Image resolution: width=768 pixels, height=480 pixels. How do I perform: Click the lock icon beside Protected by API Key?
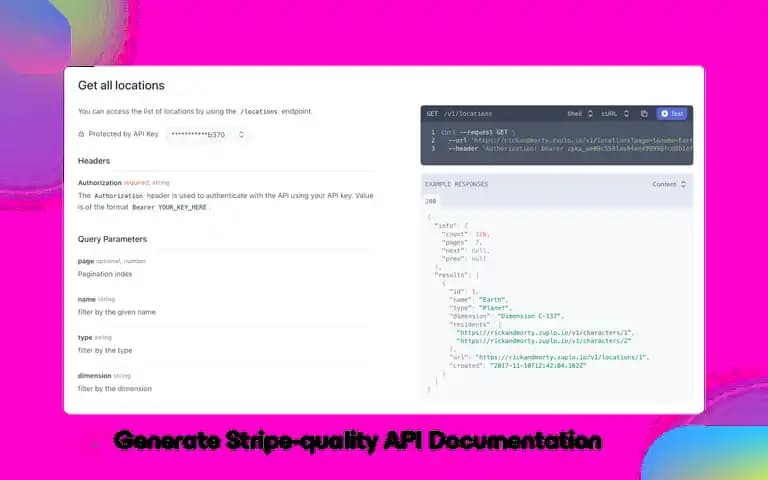pos(81,134)
